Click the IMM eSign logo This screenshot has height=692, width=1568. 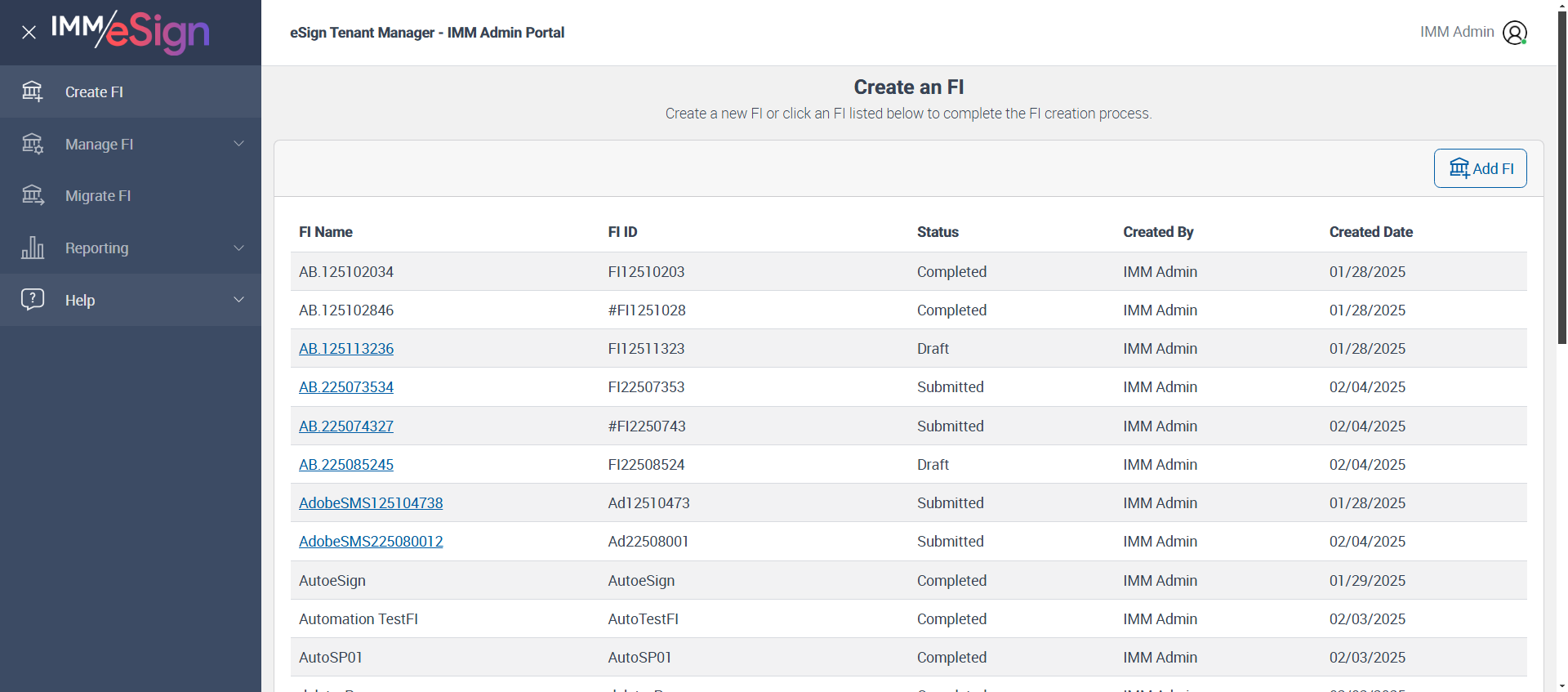[131, 32]
